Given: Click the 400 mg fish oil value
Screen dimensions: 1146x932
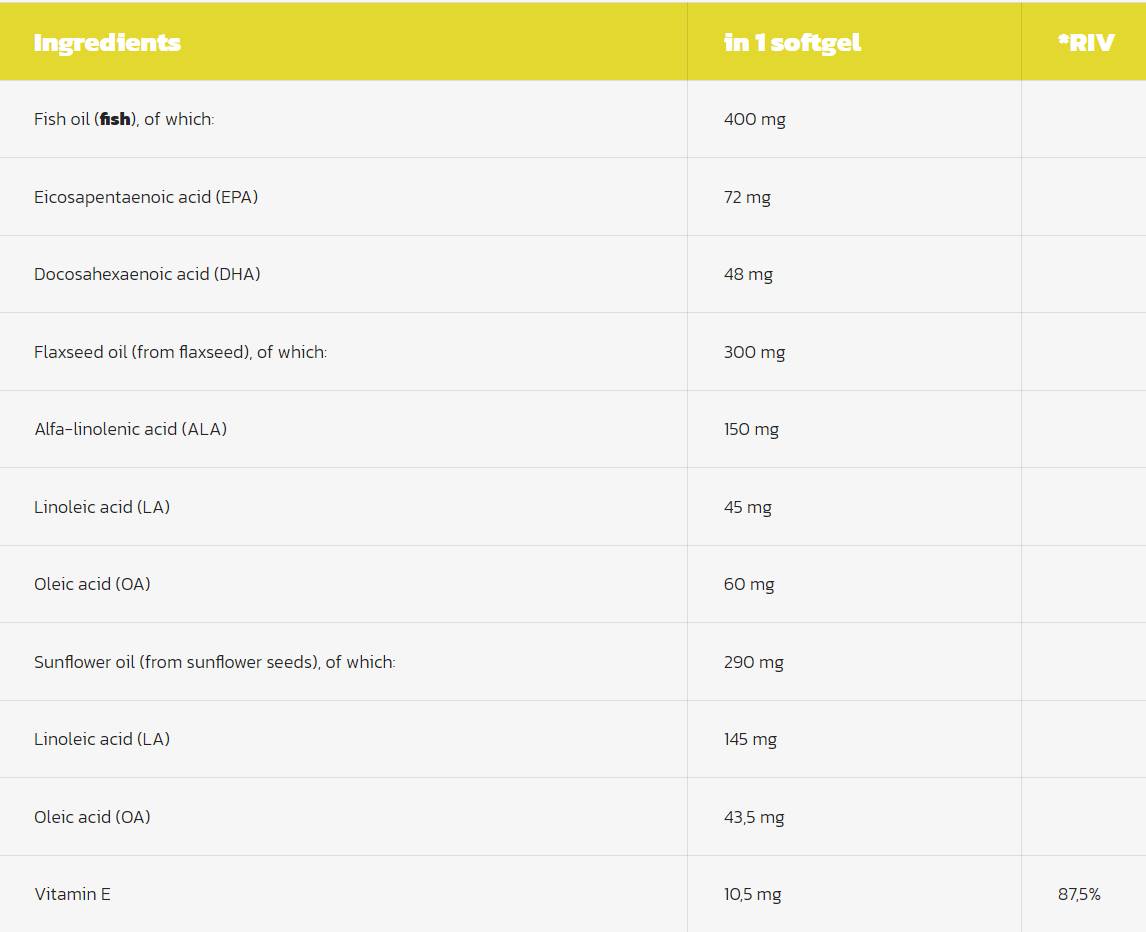Looking at the screenshot, I should 754,119.
